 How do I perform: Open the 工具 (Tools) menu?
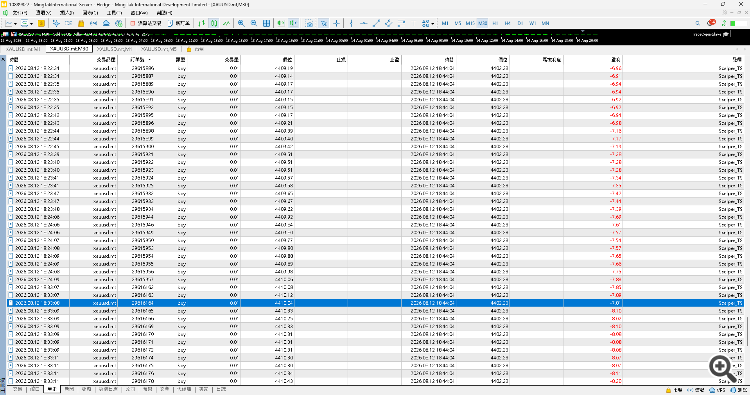tap(114, 13)
